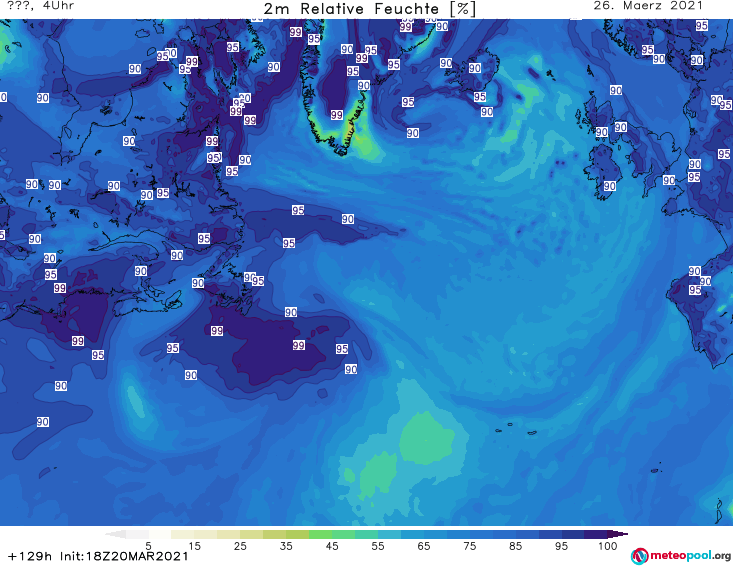Click the "???, 4Uhr" time label
Viewport: 733px width, 566px height.
41,6
